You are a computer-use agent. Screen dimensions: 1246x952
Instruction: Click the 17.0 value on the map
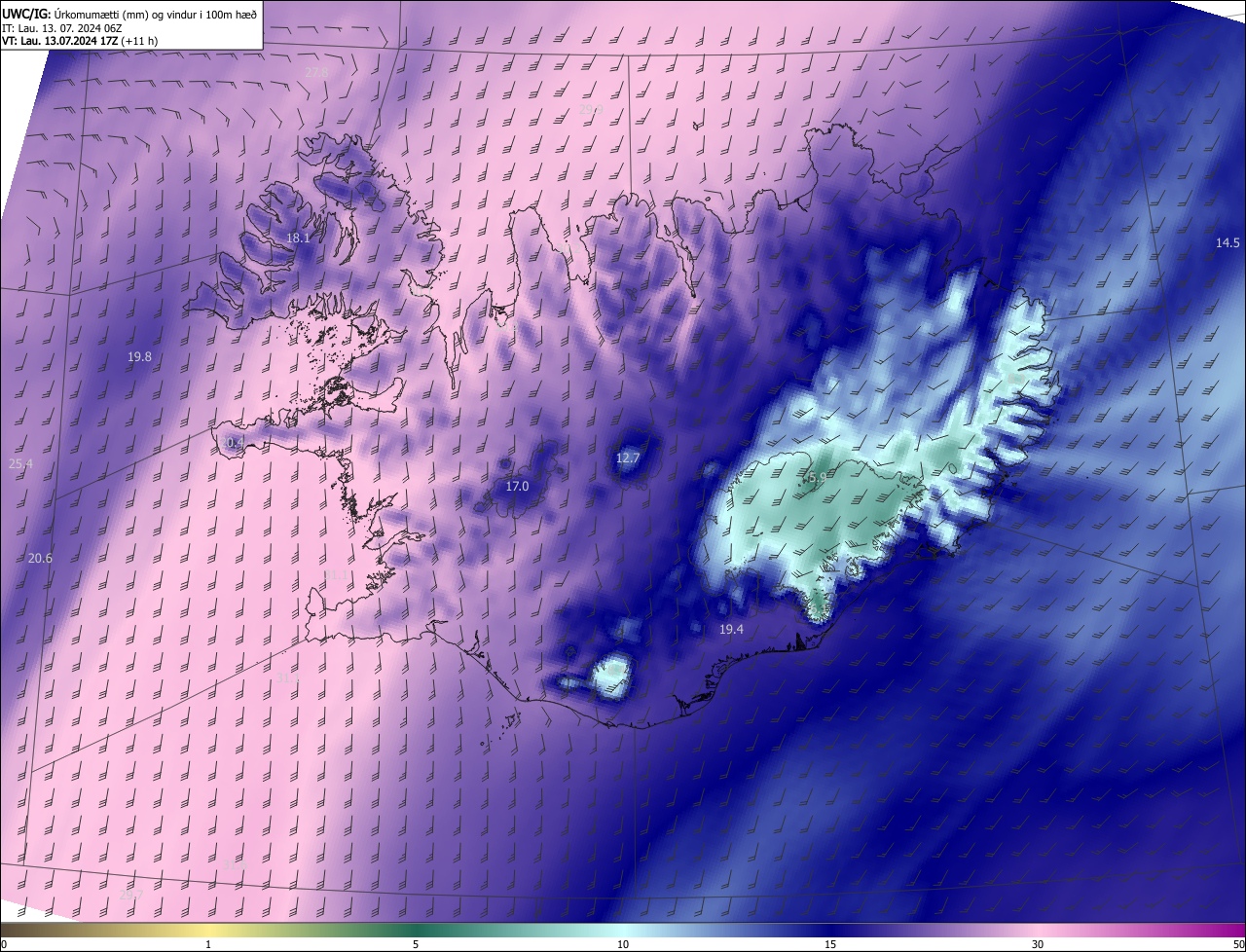[x=517, y=487]
